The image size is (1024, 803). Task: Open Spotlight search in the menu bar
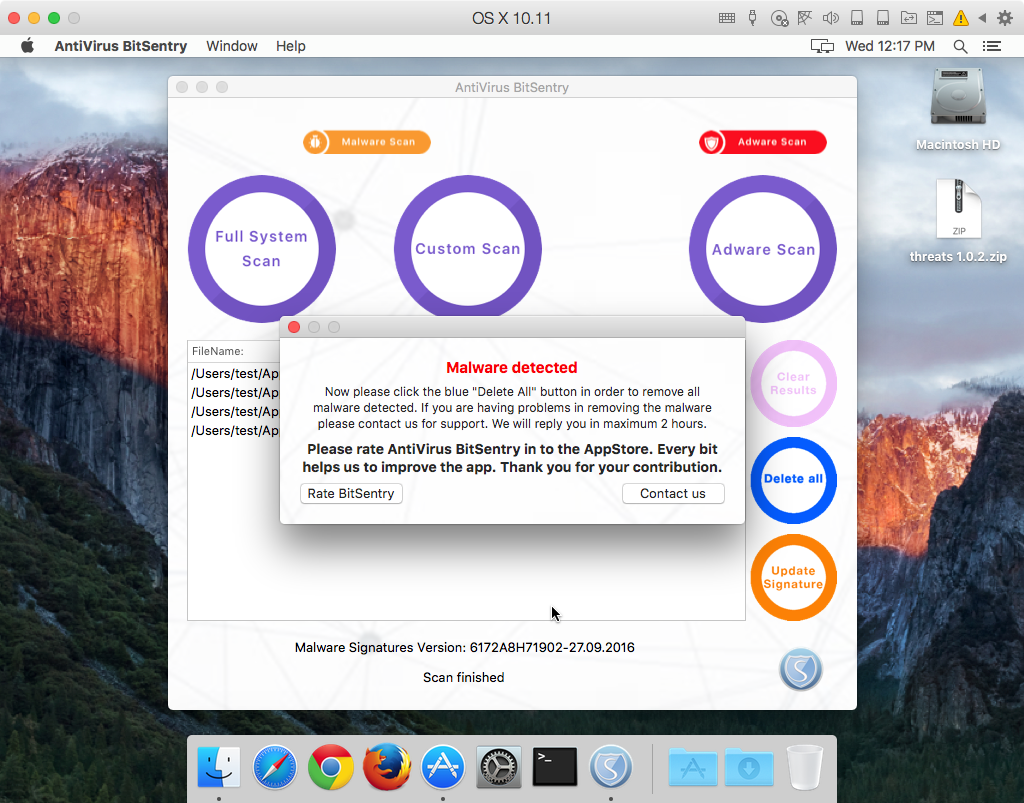click(960, 46)
